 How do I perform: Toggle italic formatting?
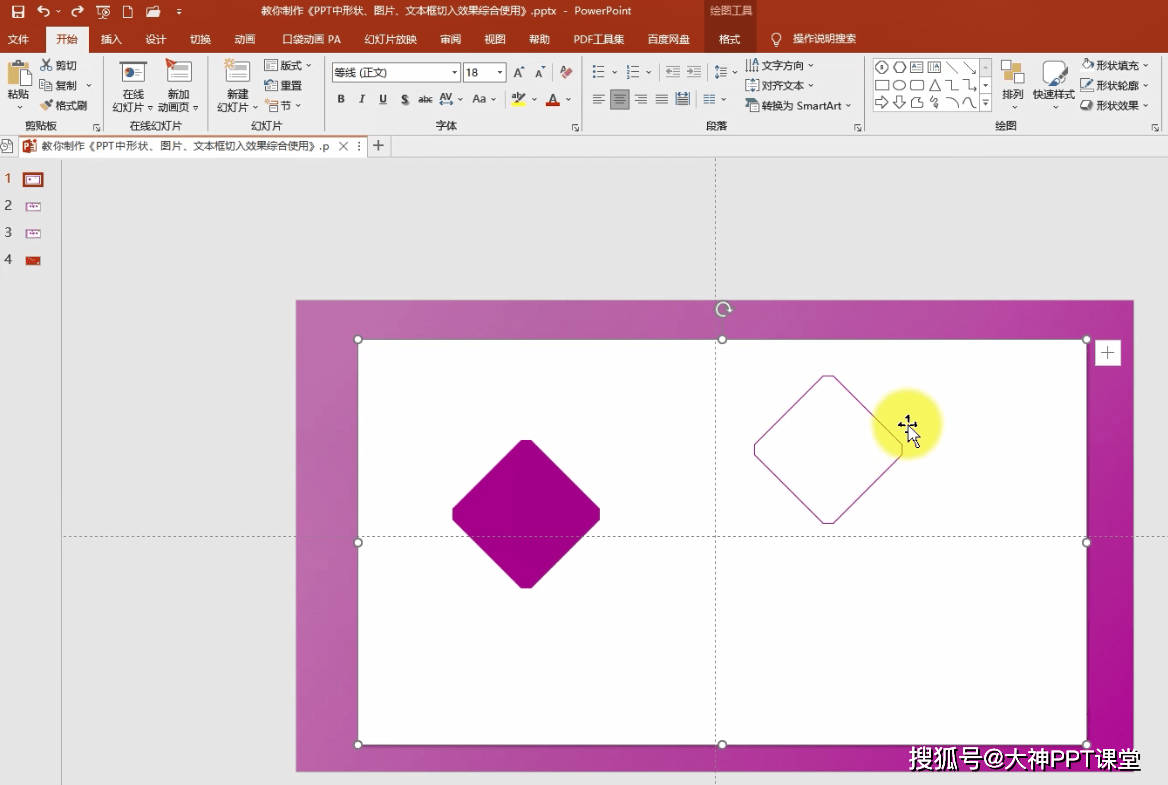(361, 99)
